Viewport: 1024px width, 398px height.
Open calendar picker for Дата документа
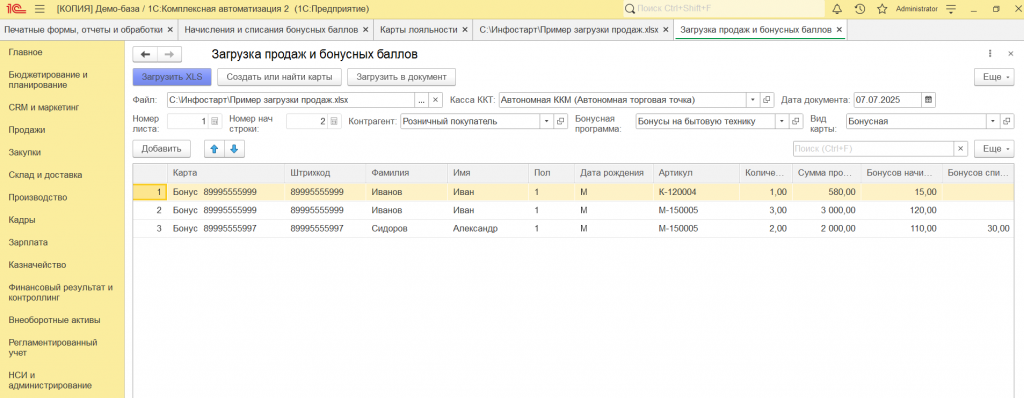(x=928, y=101)
